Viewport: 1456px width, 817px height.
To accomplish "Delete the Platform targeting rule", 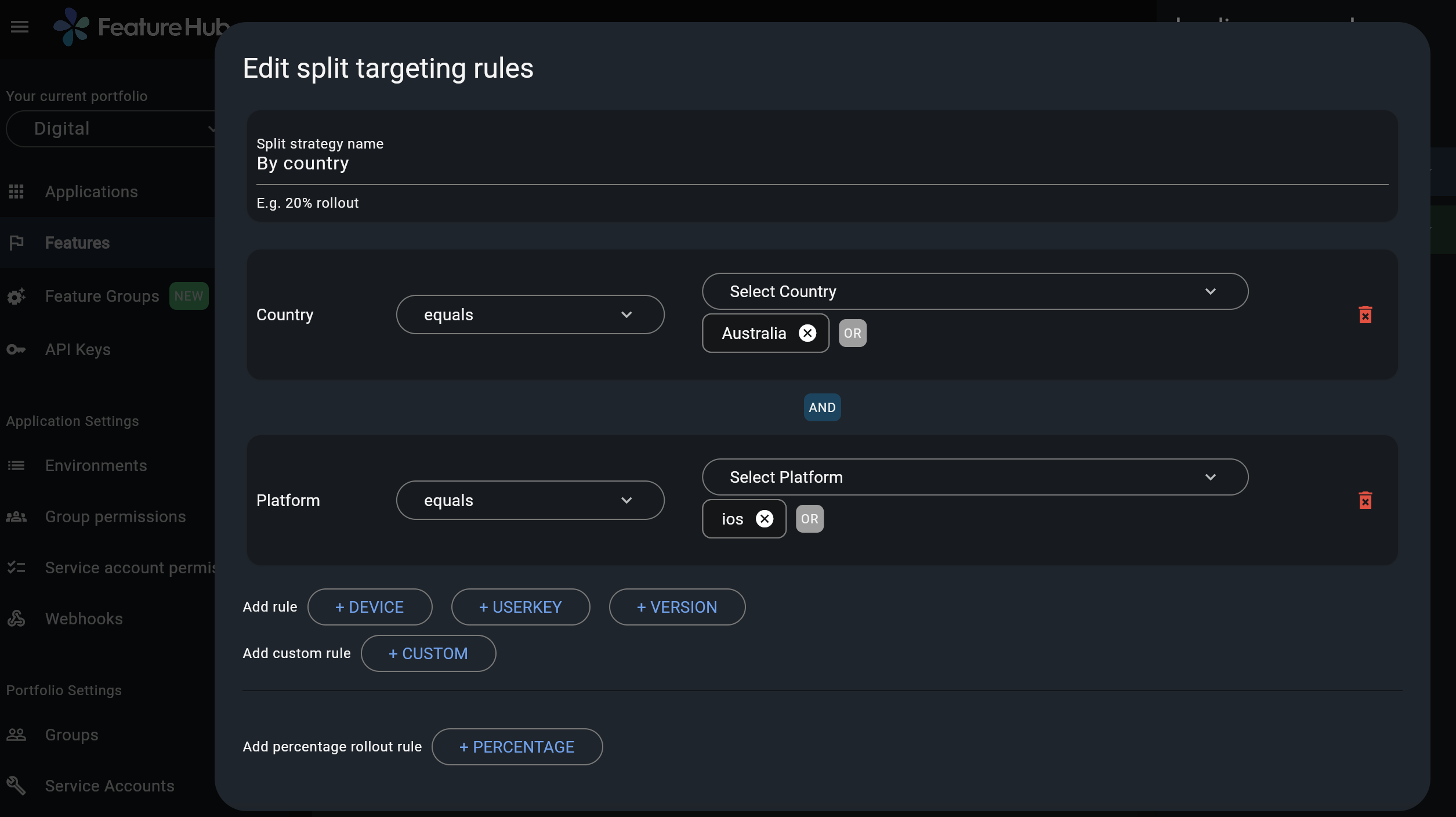I will [1366, 500].
